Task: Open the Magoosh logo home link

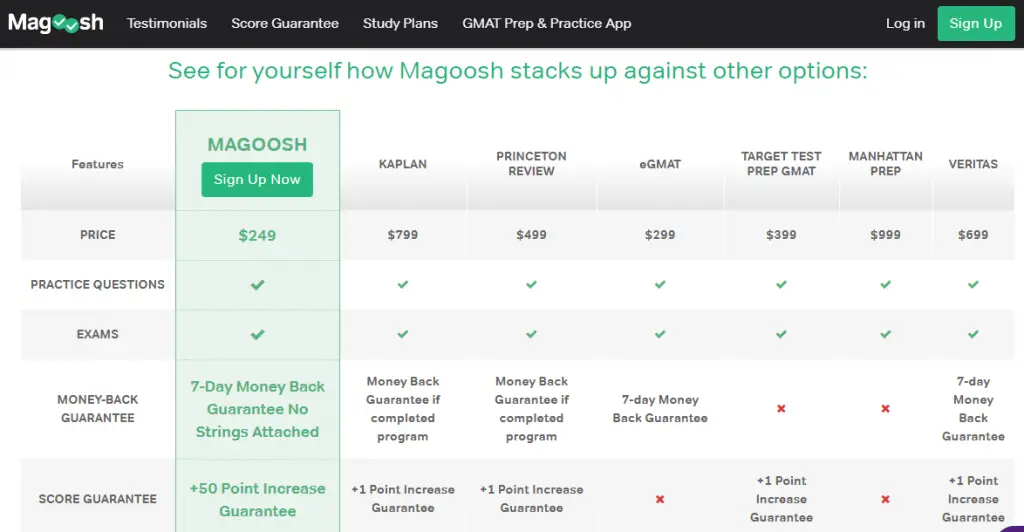Action: tap(56, 23)
